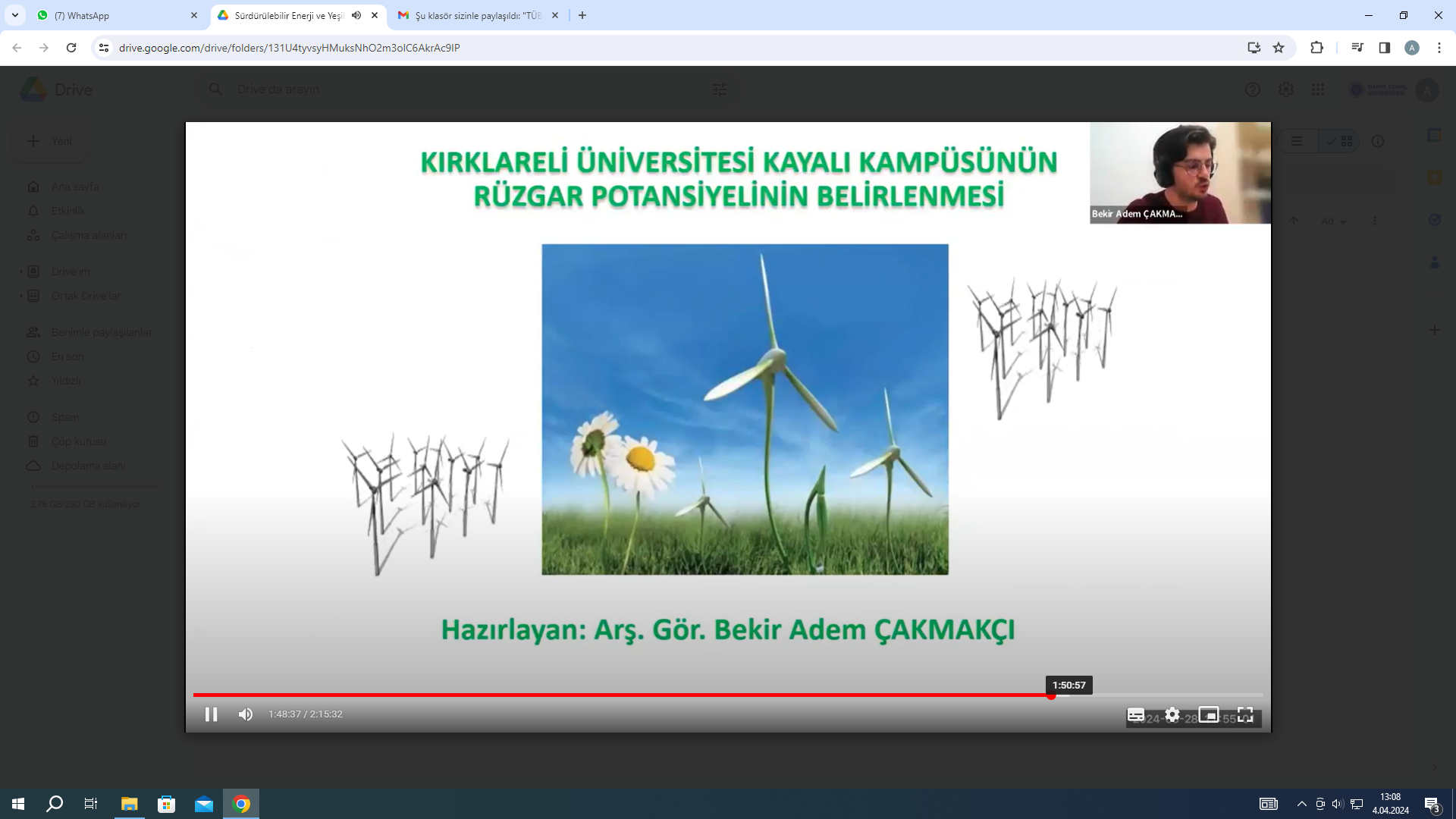Open video settings gear

pyautogui.click(x=1172, y=714)
